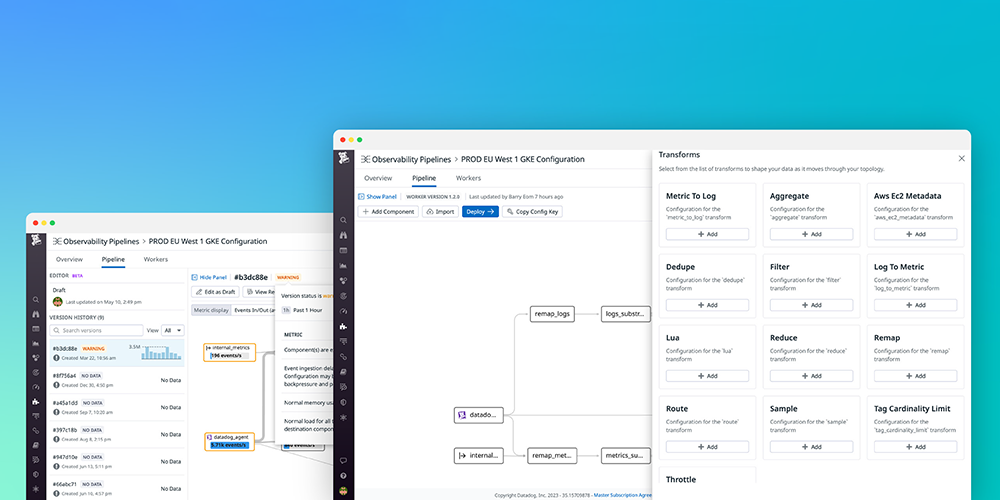This screenshot has width=1000, height=500.
Task: Switch to Pipeline tab in front window
Action: tap(424, 178)
